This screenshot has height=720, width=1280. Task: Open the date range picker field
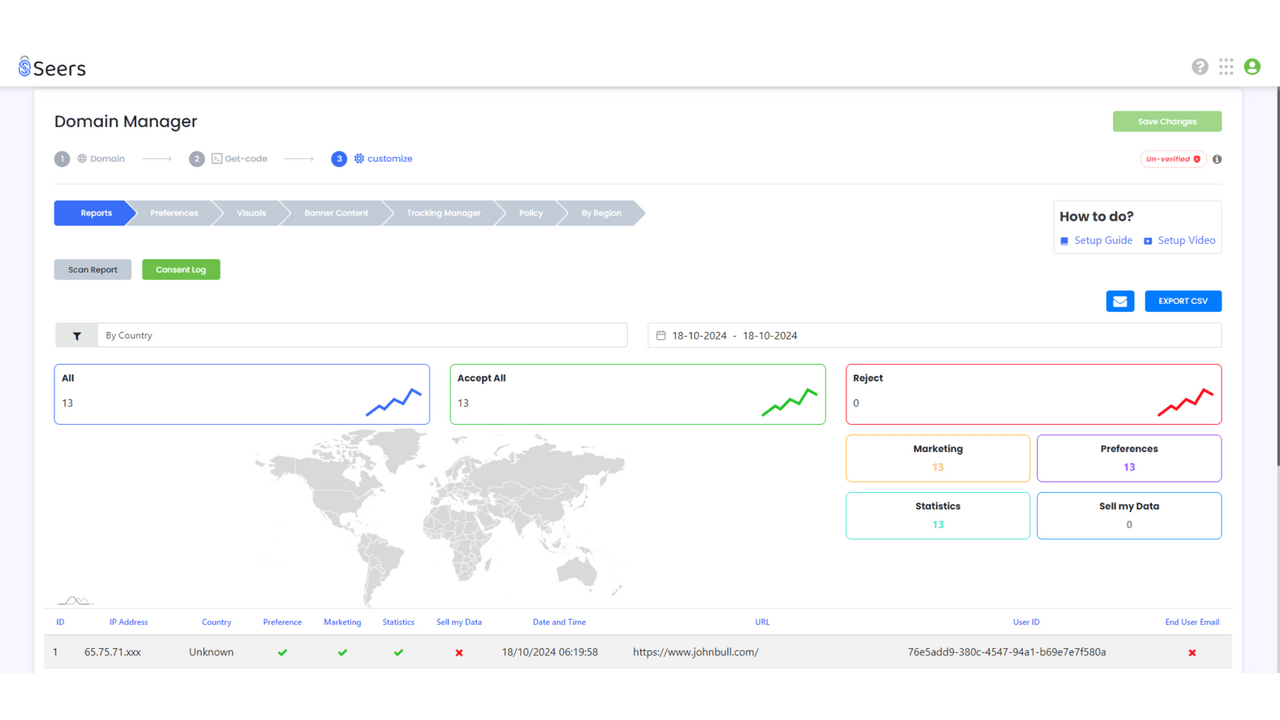(x=935, y=336)
